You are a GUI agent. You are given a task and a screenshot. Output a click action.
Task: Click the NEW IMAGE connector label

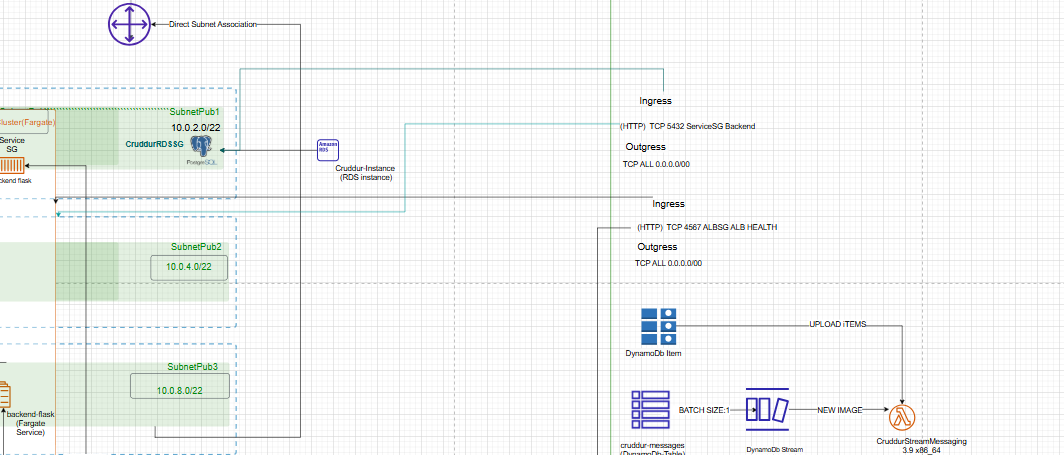pyautogui.click(x=840, y=410)
